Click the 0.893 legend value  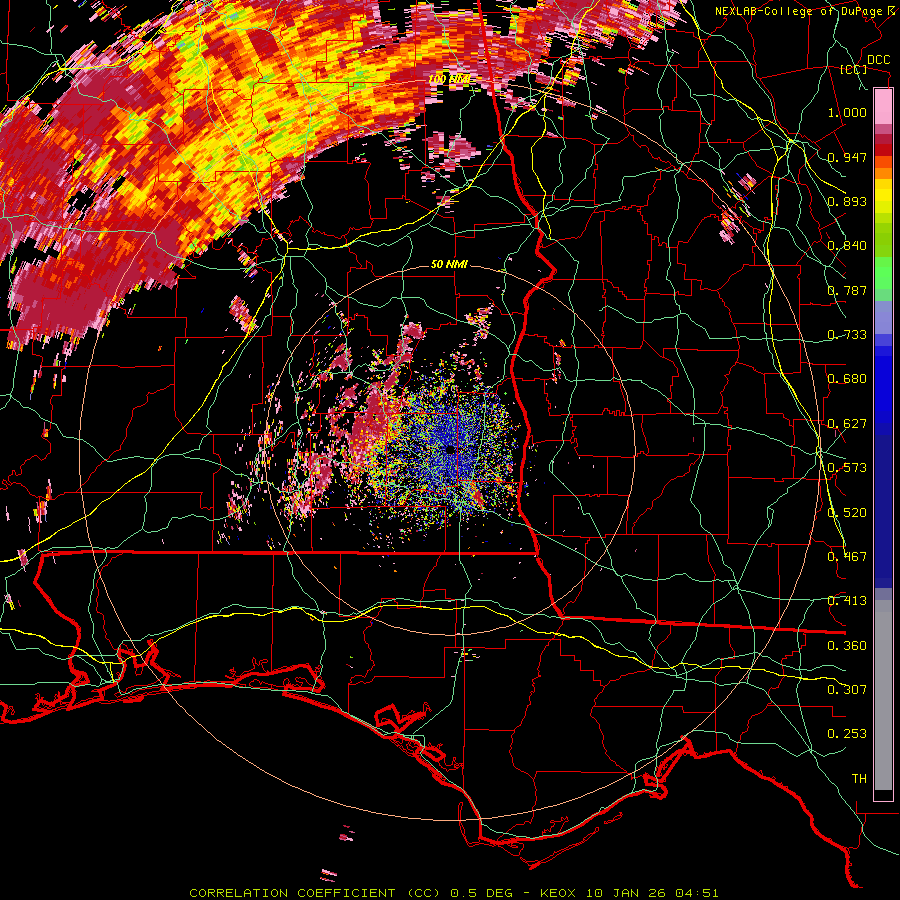tap(847, 201)
